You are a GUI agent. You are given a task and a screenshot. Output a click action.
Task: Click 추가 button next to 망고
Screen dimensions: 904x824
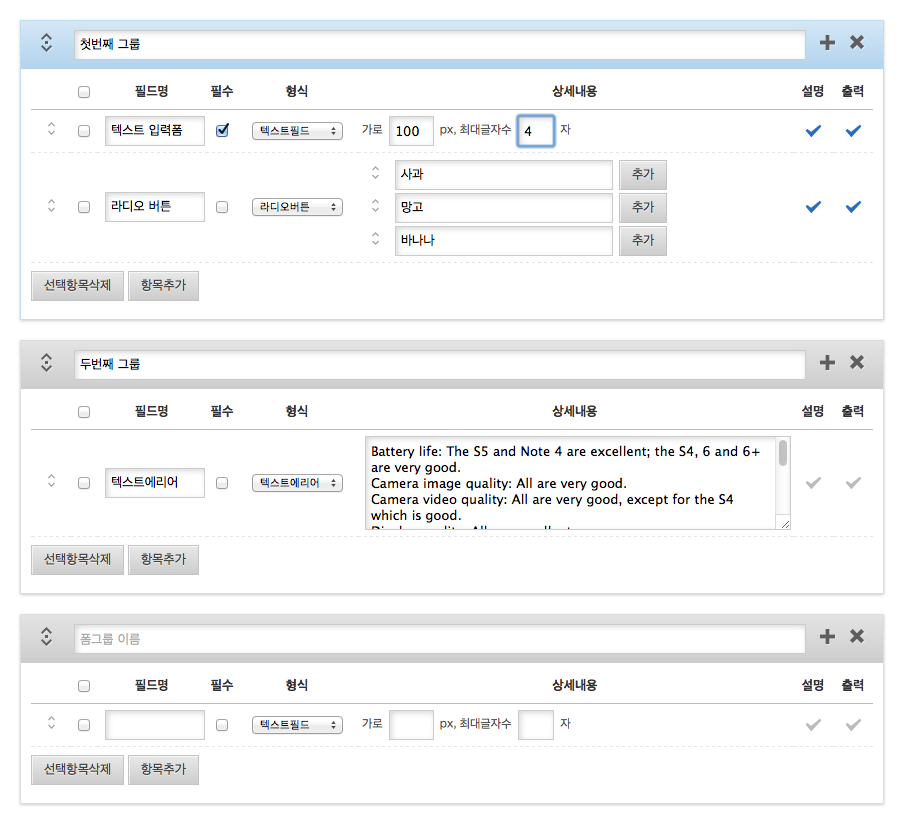[642, 208]
